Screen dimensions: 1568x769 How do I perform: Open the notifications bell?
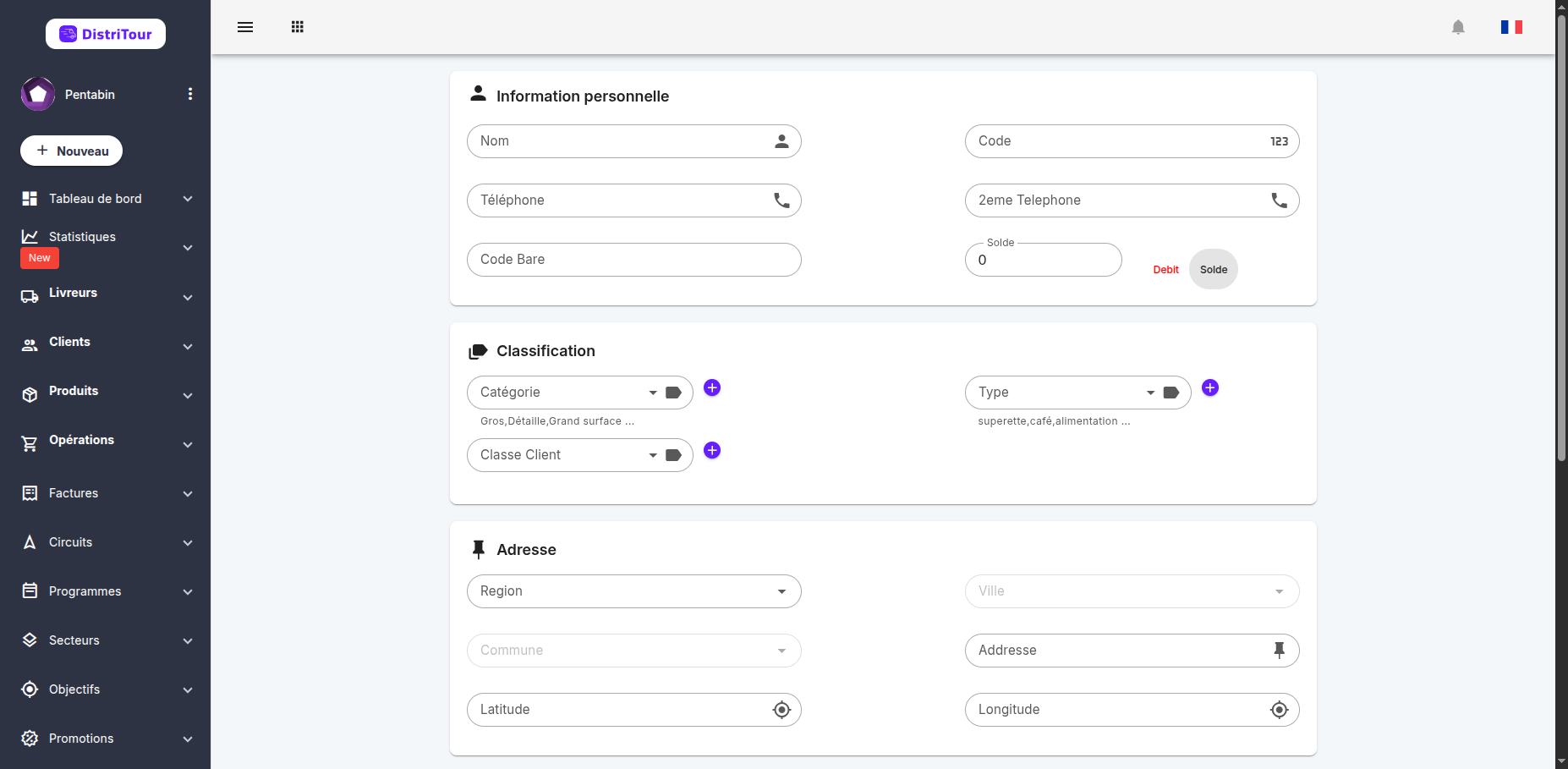click(x=1458, y=27)
